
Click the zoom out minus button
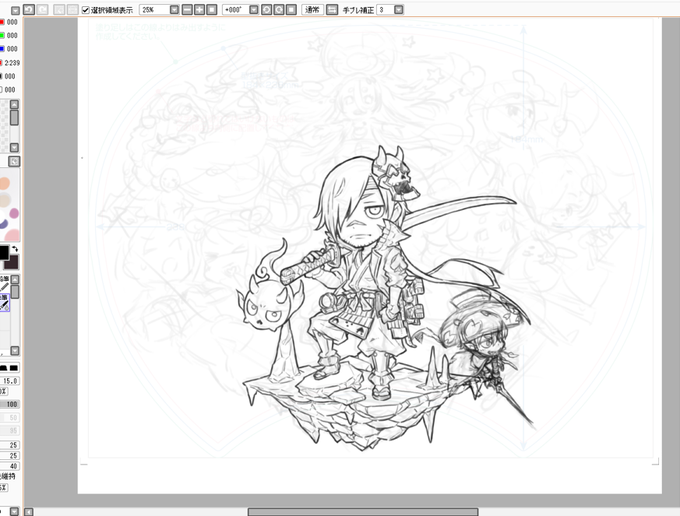[x=187, y=10]
